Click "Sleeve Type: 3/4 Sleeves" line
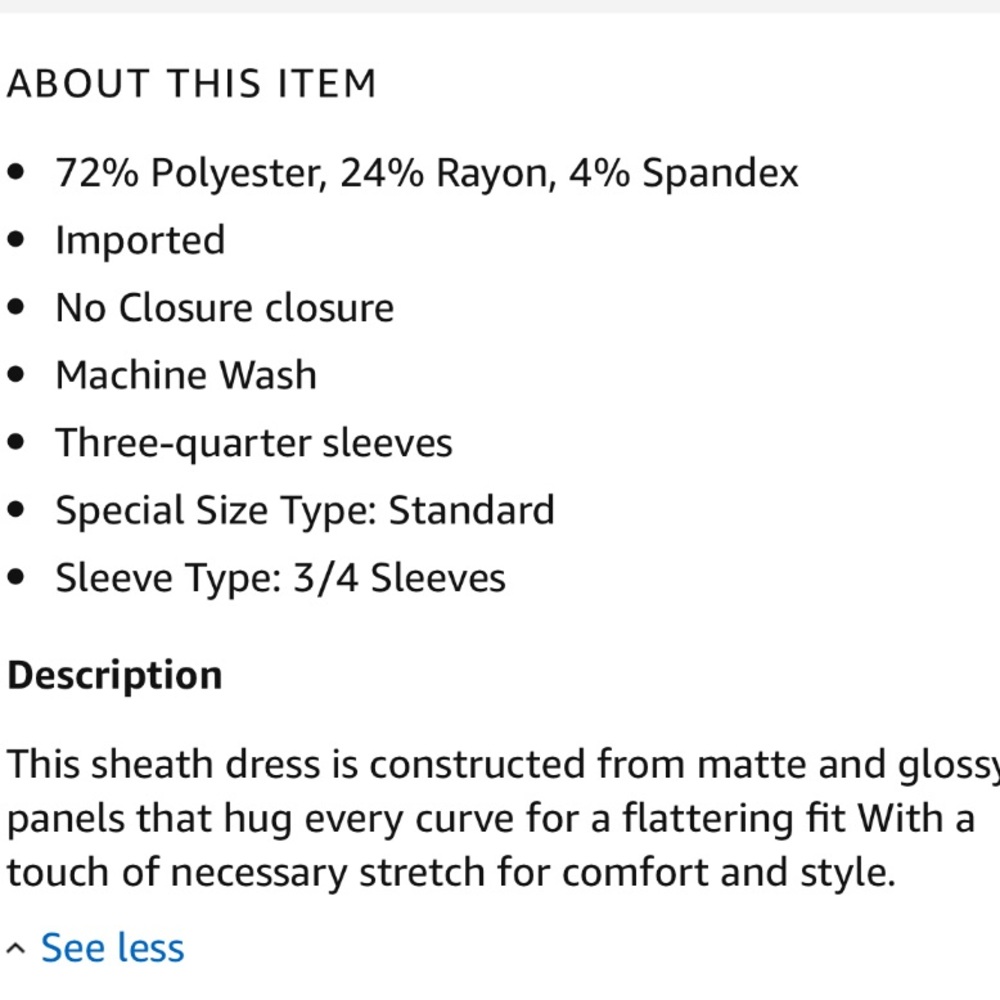 (280, 578)
